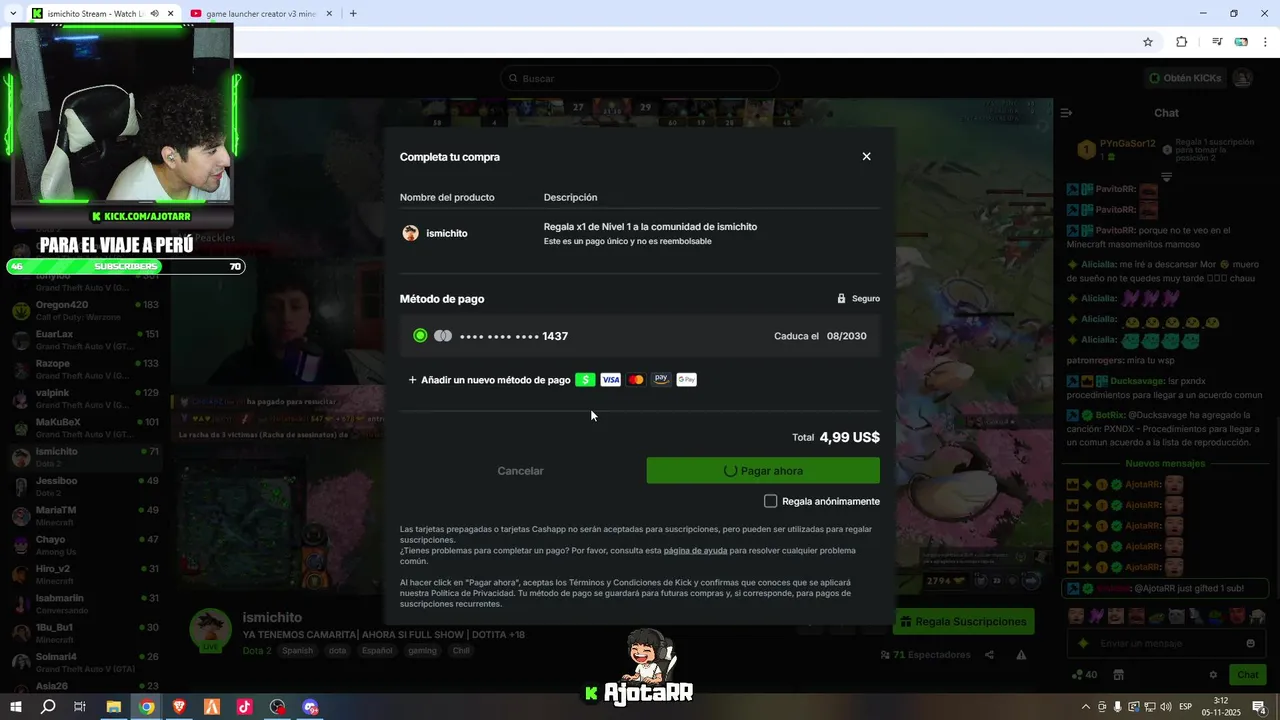Mute the ismichito tab audio icon
Screen dimensions: 1280x720
click(x=154, y=14)
